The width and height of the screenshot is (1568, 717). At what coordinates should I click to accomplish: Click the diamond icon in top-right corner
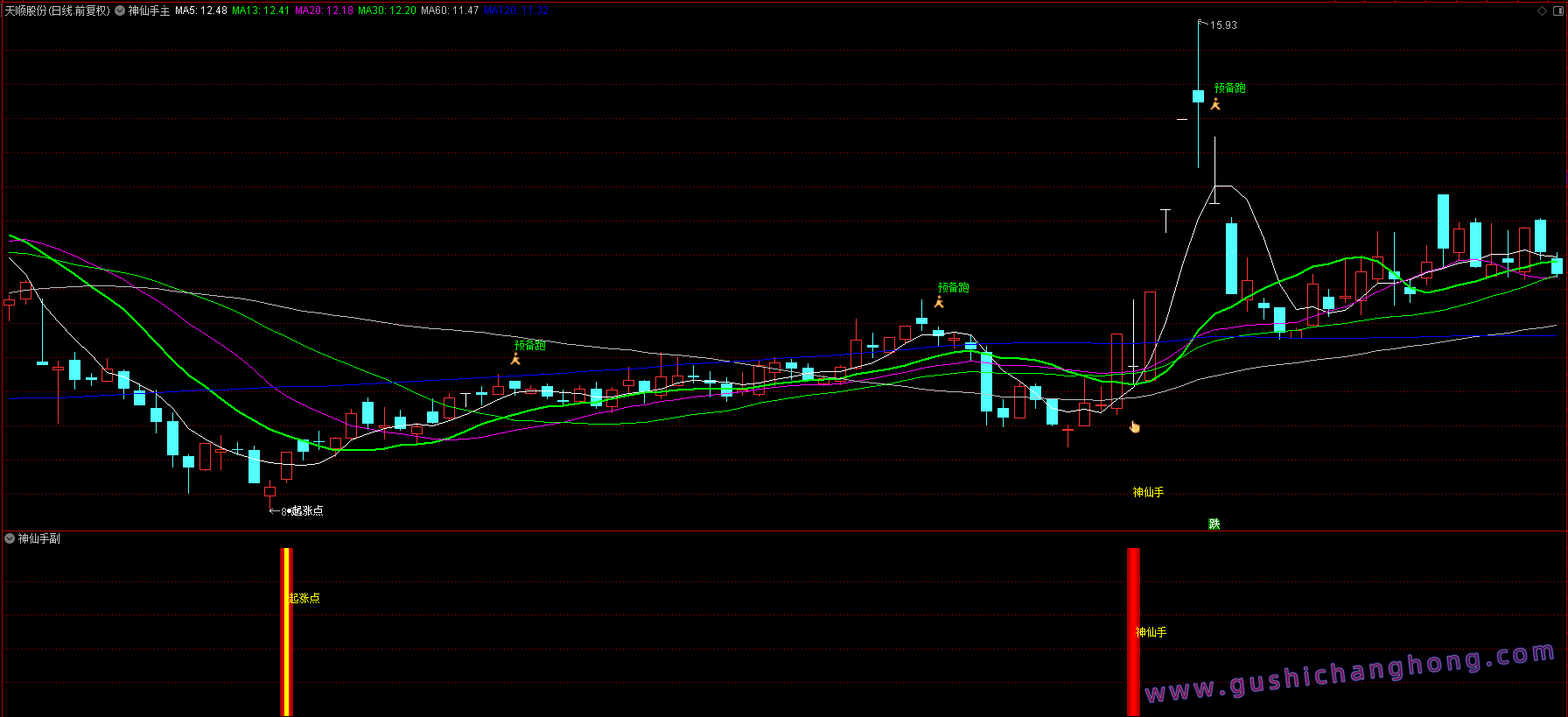click(1542, 11)
